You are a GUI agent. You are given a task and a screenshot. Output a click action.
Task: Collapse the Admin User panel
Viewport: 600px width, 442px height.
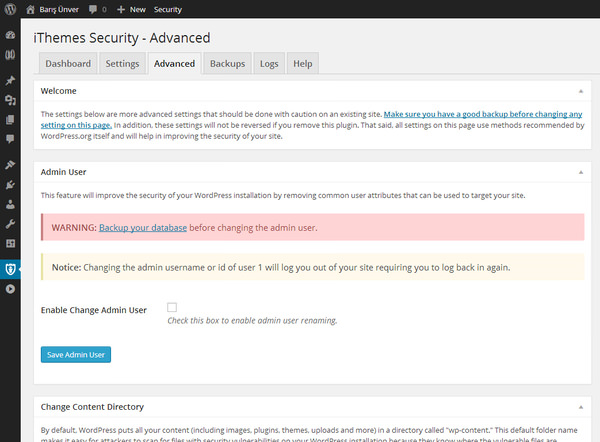(580, 172)
